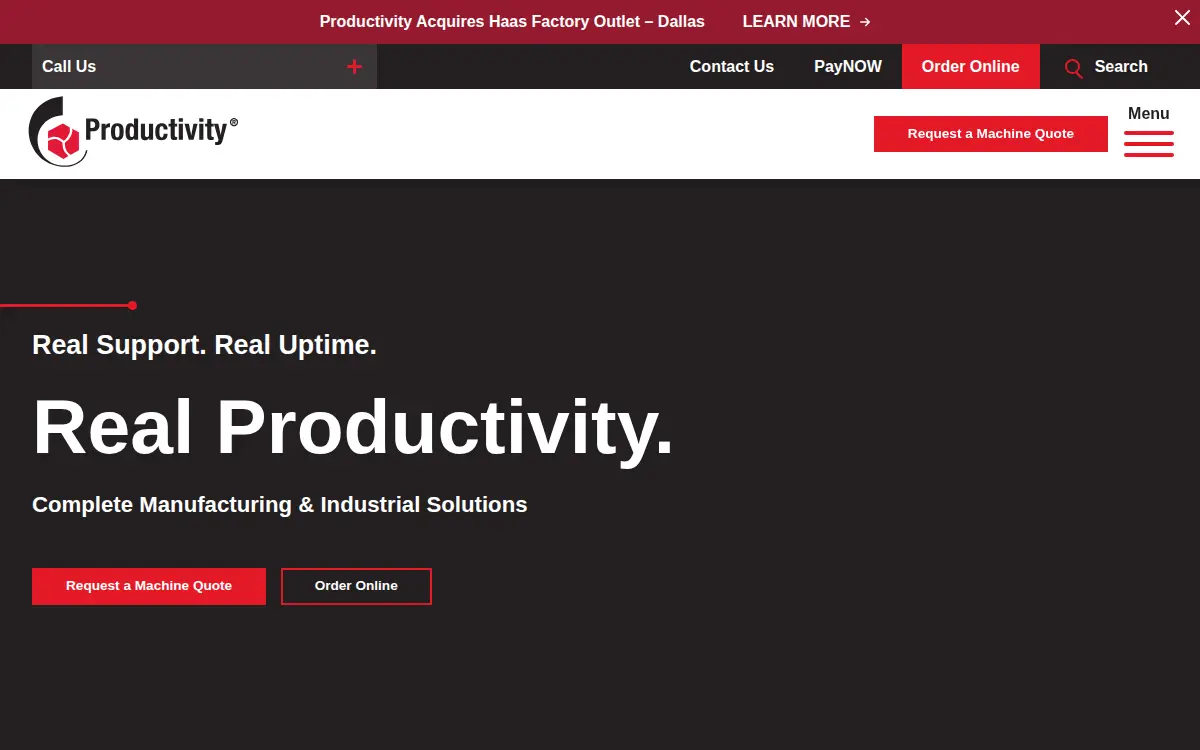Screen dimensions: 1200x750
Task: Click Complete Manufacturing & Industrial Solutions text
Action: point(280,504)
